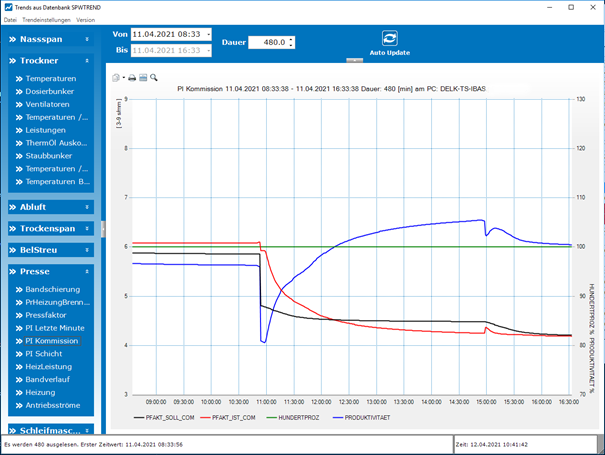Click the SPWTREND app icon in title bar
The image size is (605, 455).
(8, 7)
